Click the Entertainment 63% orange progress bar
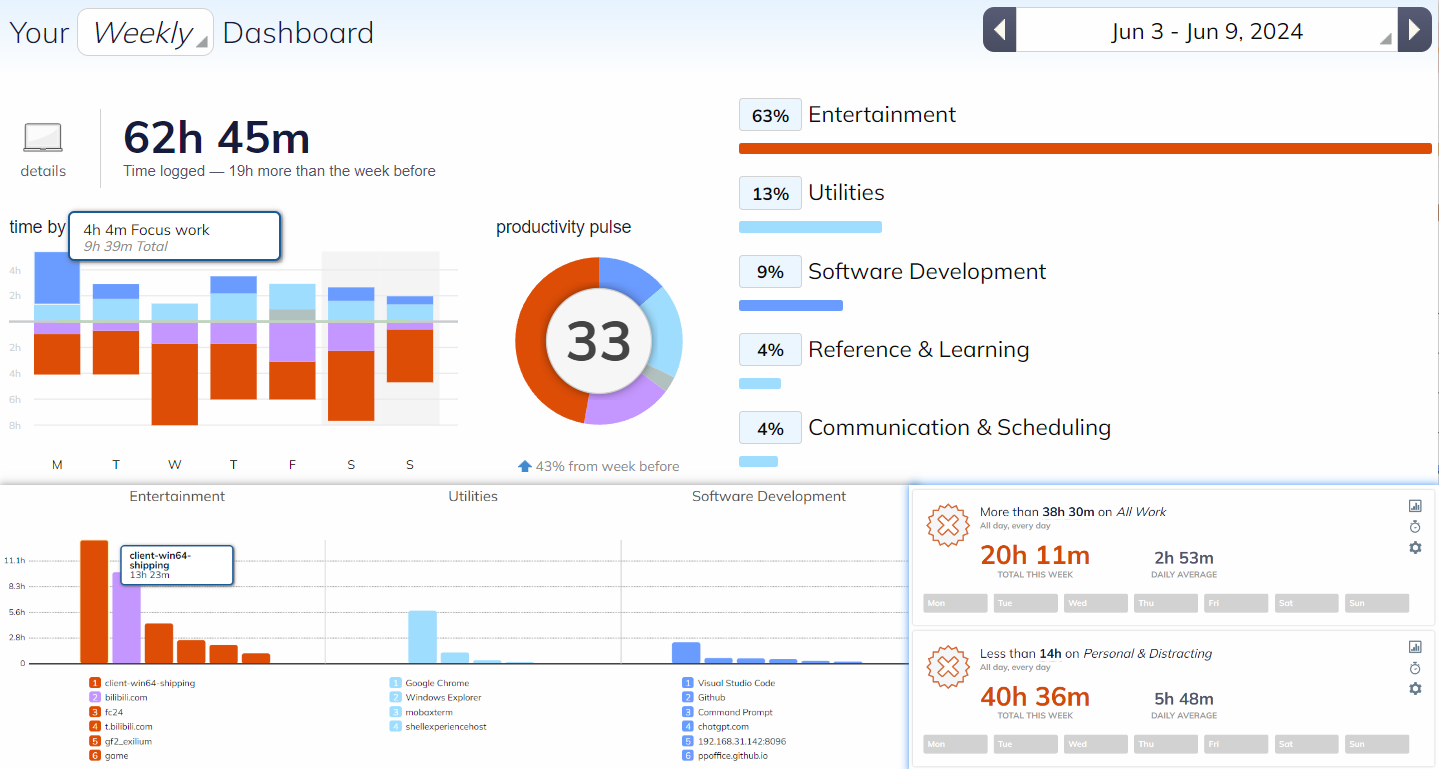Image resolution: width=1439 pixels, height=769 pixels. pyautogui.click(x=1085, y=149)
